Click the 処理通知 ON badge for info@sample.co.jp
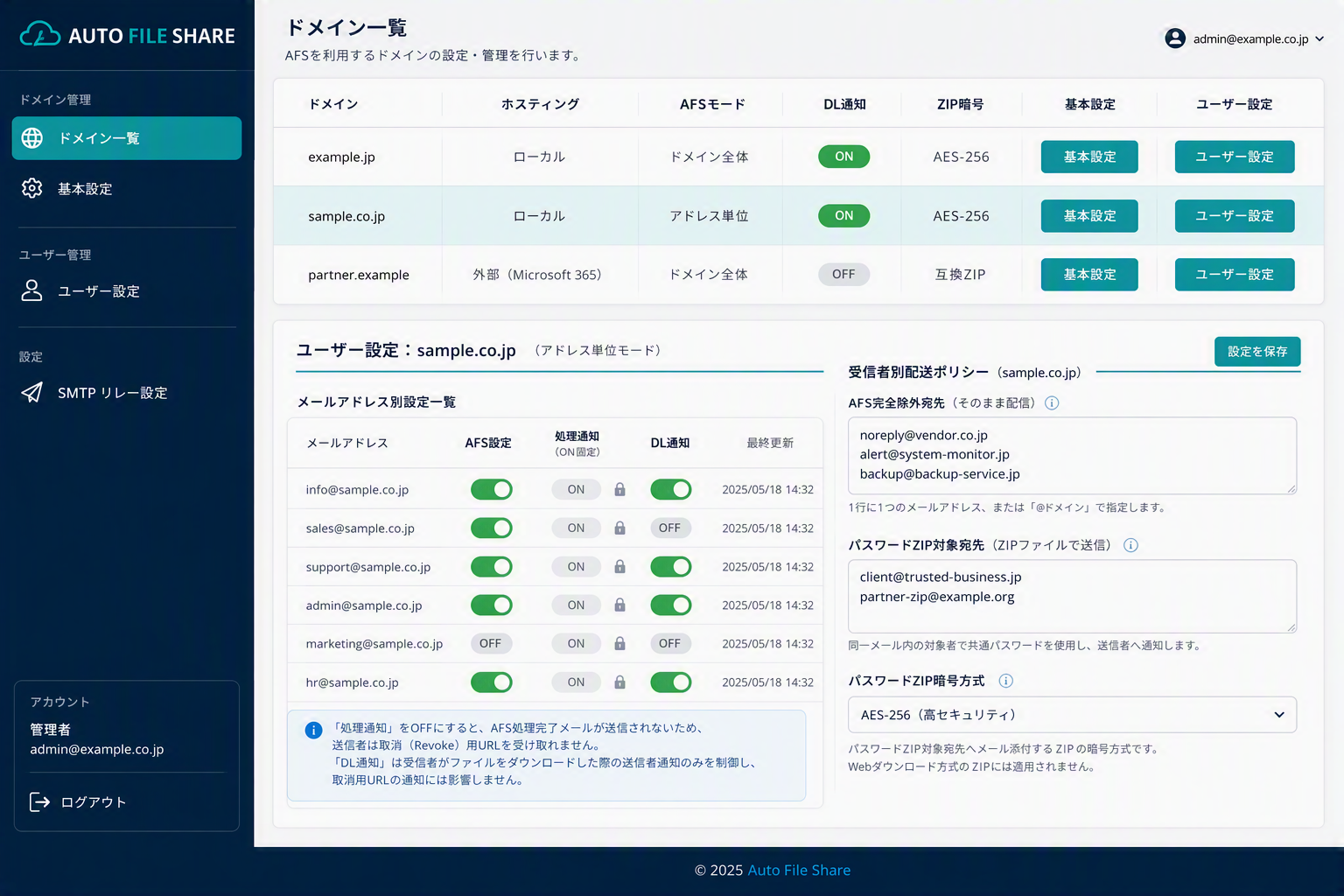Viewport: 1344px width, 896px height. [x=576, y=489]
